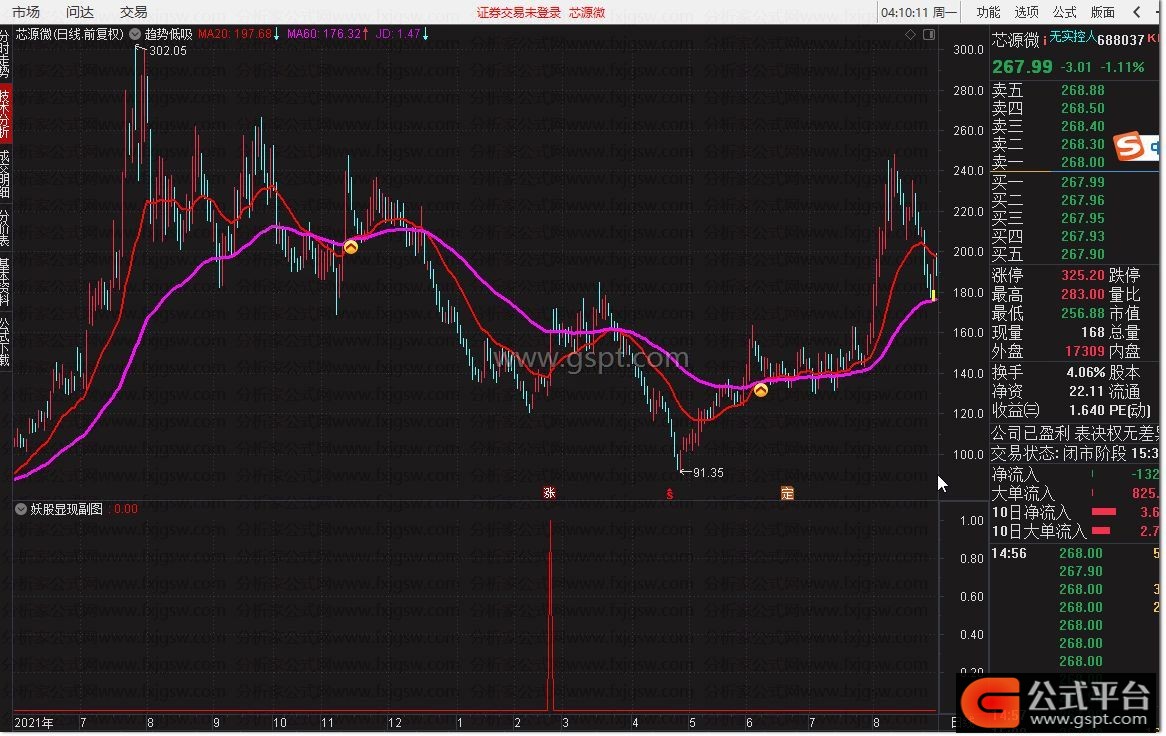
Task: Click the 证券交易未登录 status text
Action: [518, 13]
